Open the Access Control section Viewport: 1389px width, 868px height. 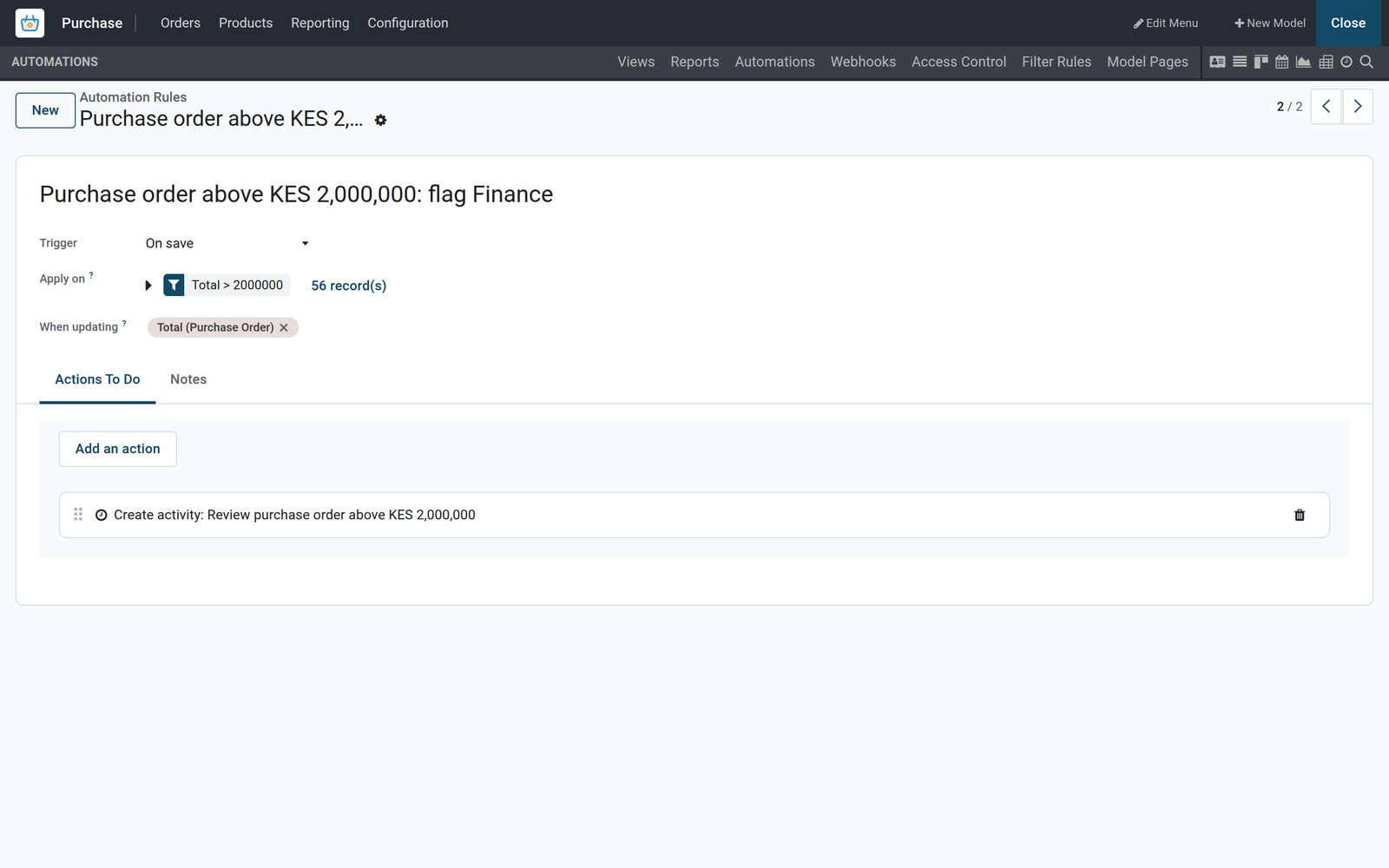coord(959,62)
